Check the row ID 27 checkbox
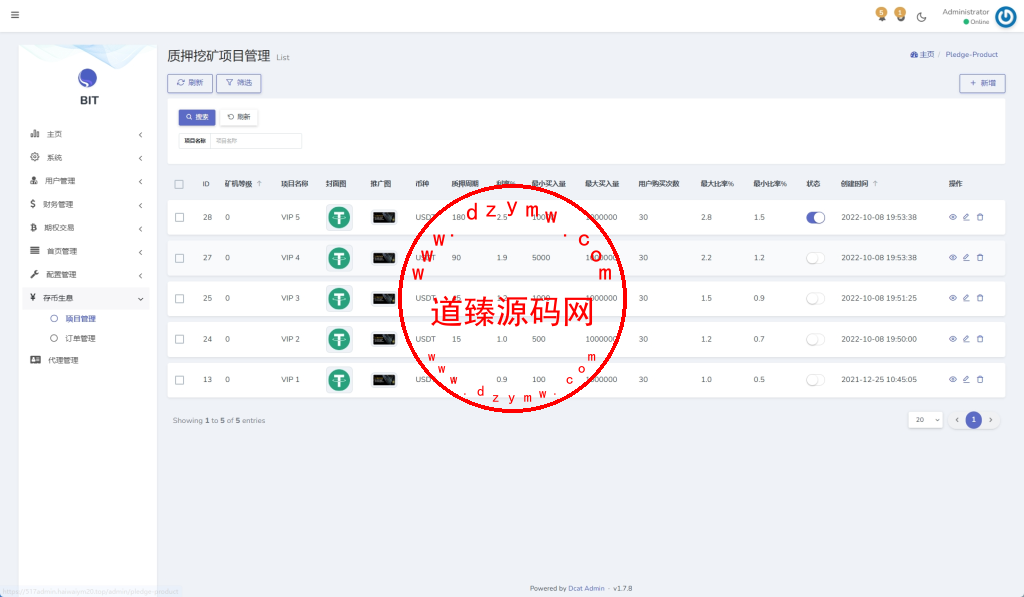Screen dimensions: 1024x597 coord(180,258)
